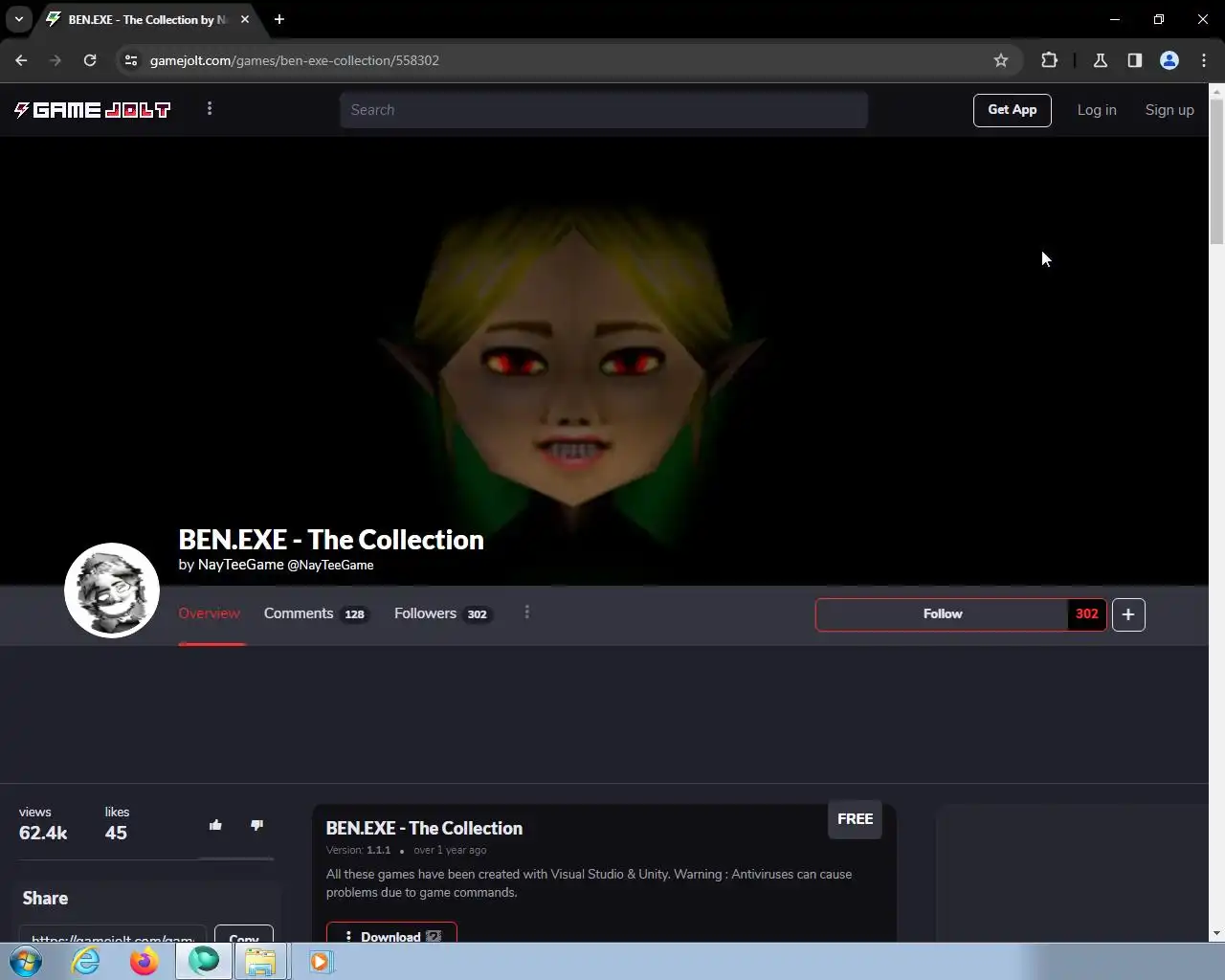Toggle the browser side panel icon
Image resolution: width=1225 pixels, height=980 pixels.
(x=1135, y=60)
